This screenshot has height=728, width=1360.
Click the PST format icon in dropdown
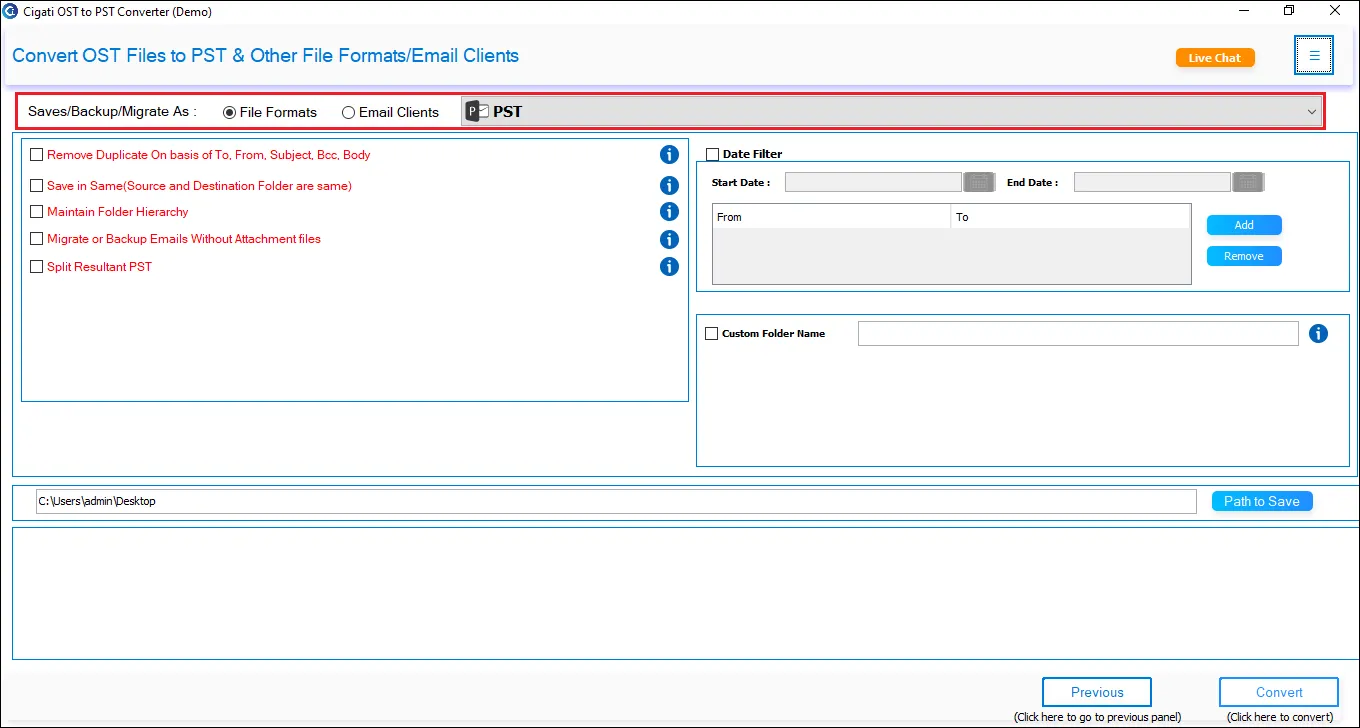[x=478, y=111]
